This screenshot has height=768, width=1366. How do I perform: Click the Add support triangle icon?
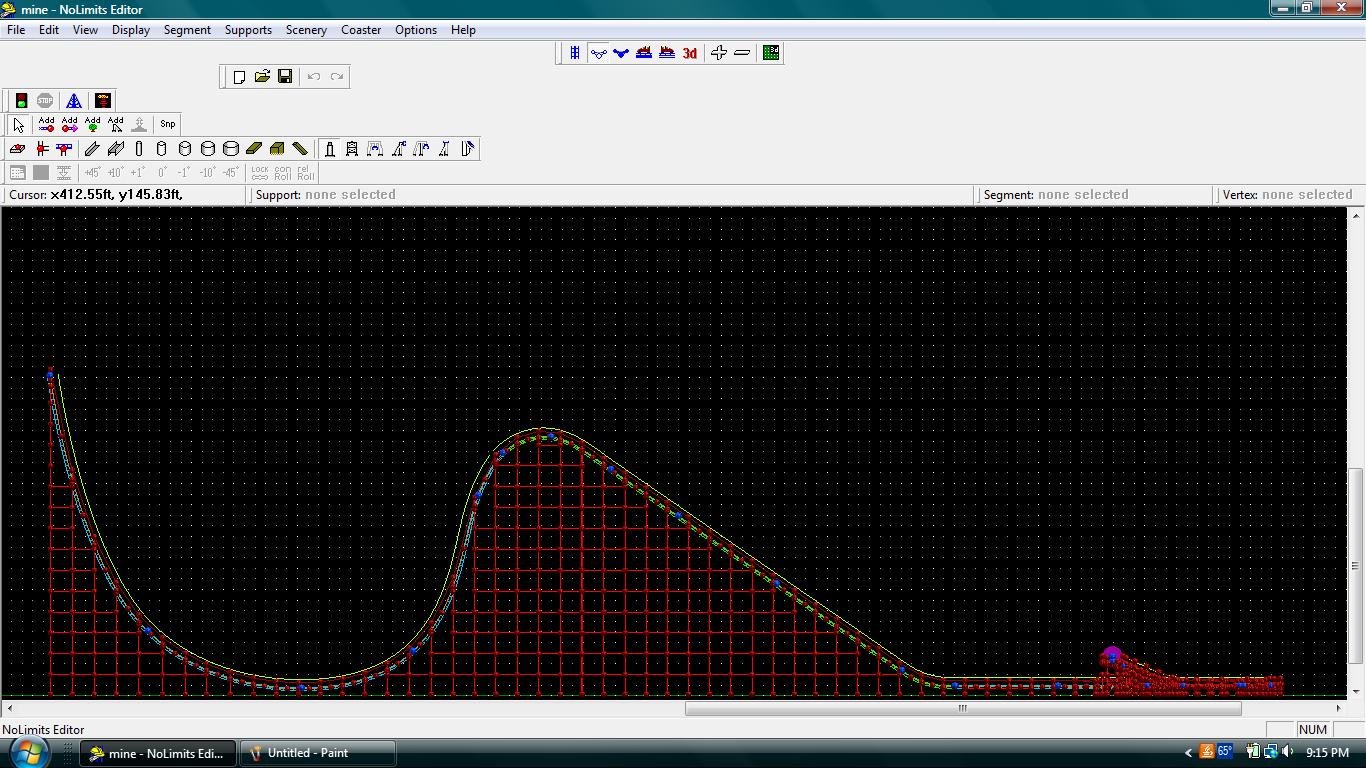115,125
